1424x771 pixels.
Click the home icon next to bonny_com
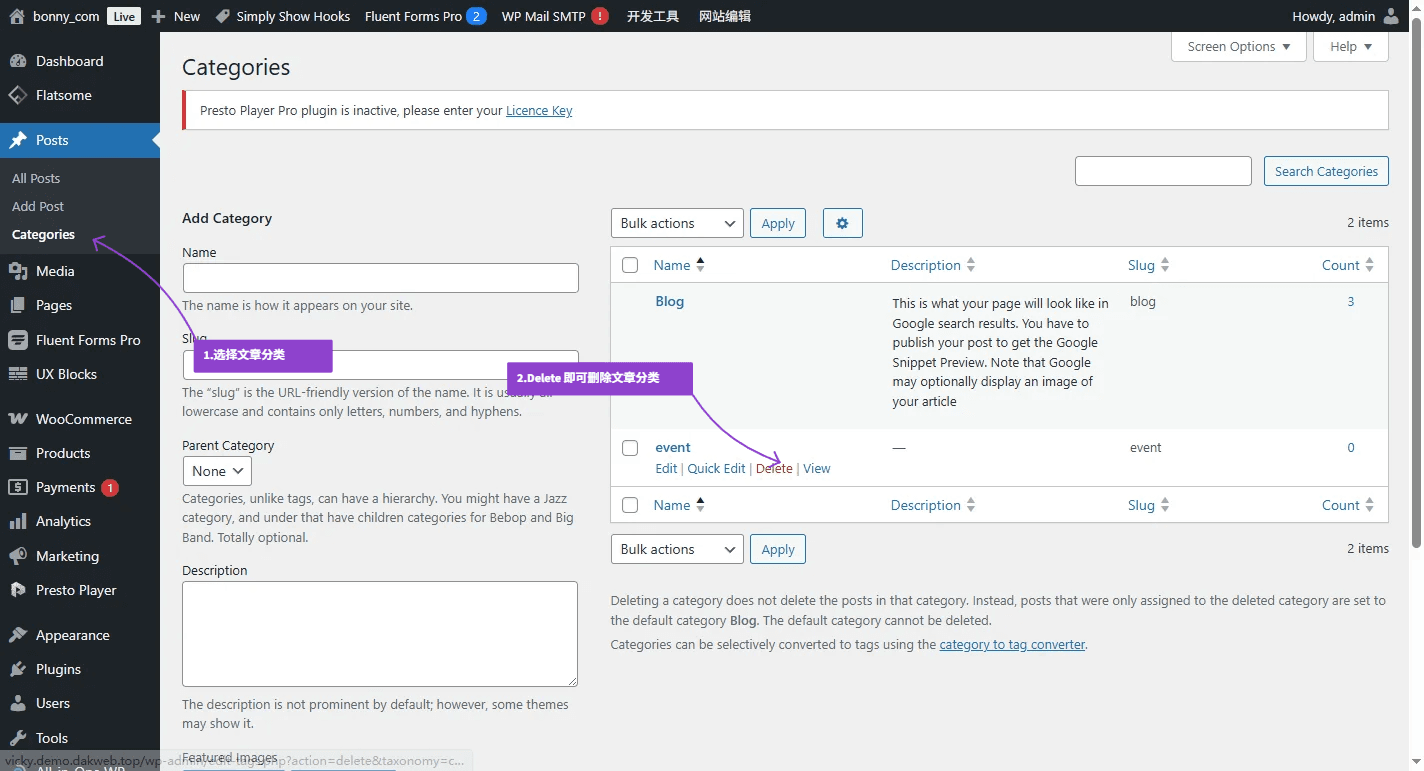coord(16,16)
